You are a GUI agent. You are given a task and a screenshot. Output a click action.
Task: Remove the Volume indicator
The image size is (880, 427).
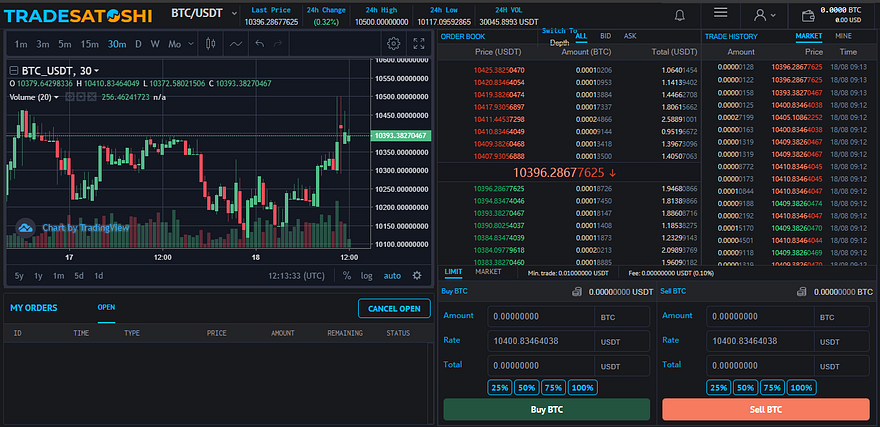[91, 97]
